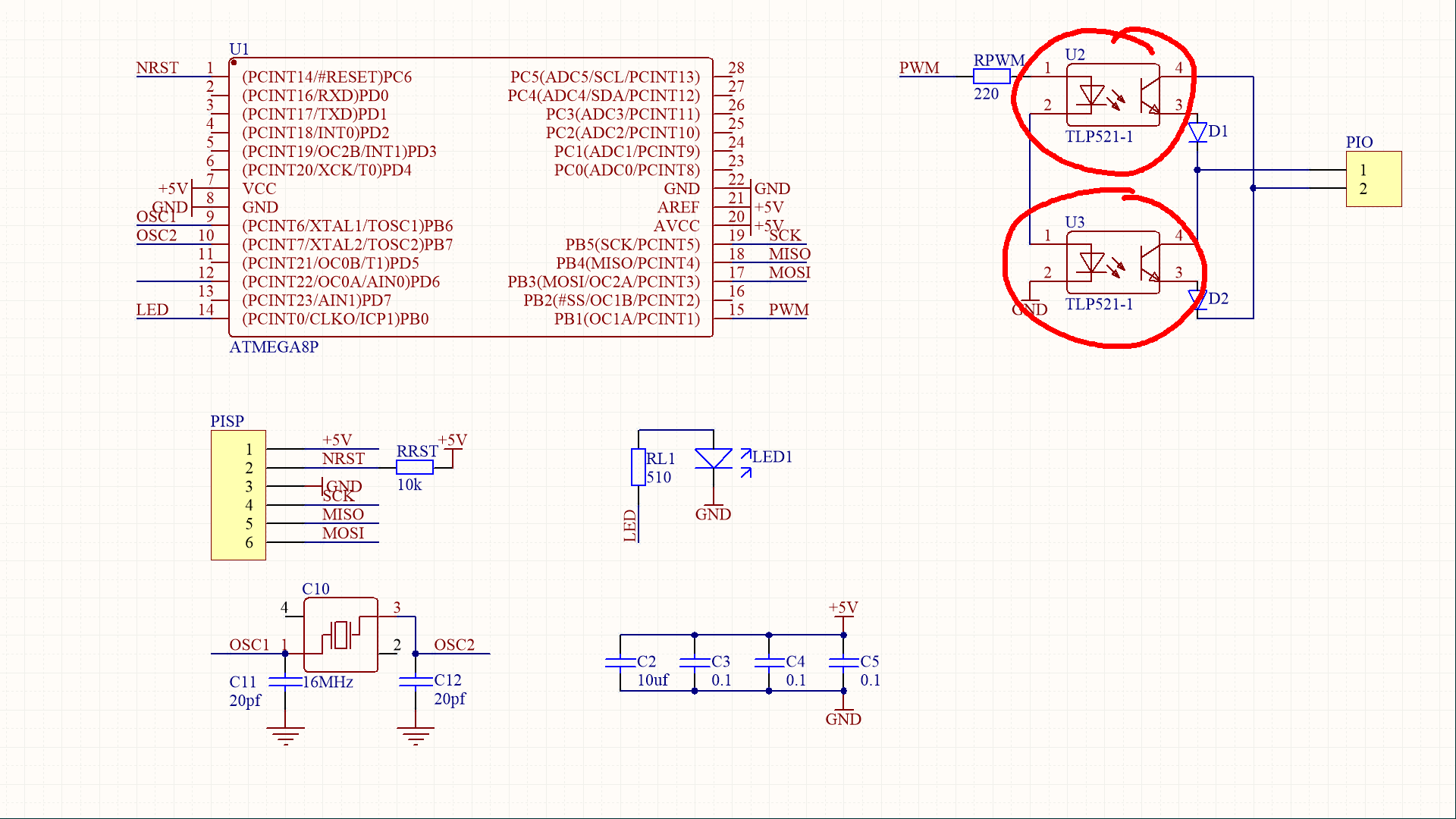This screenshot has width=1456, height=819.
Task: Select the RL1 510 resistor
Action: (639, 467)
